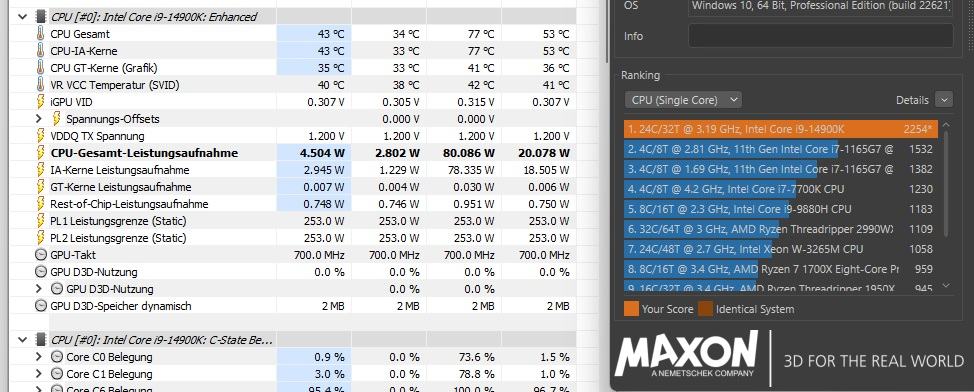Click the lightning icon beside iGPU VID
The height and width of the screenshot is (392, 974).
click(41, 101)
